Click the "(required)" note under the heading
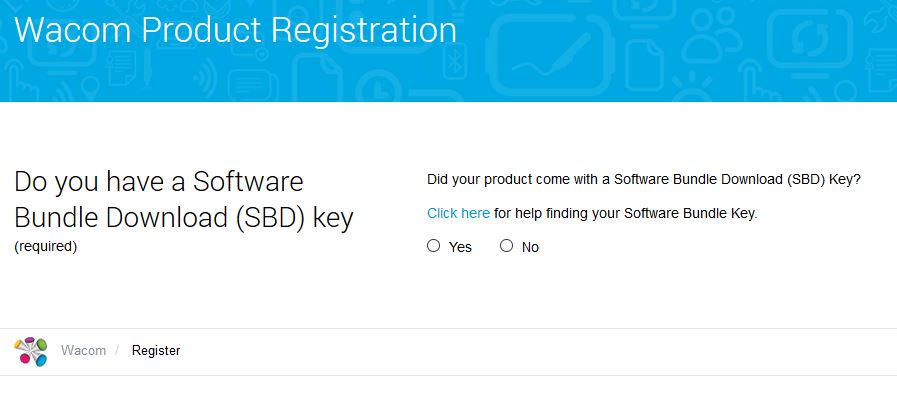Screen dimensions: 897x396 pyautogui.click(x=46, y=247)
